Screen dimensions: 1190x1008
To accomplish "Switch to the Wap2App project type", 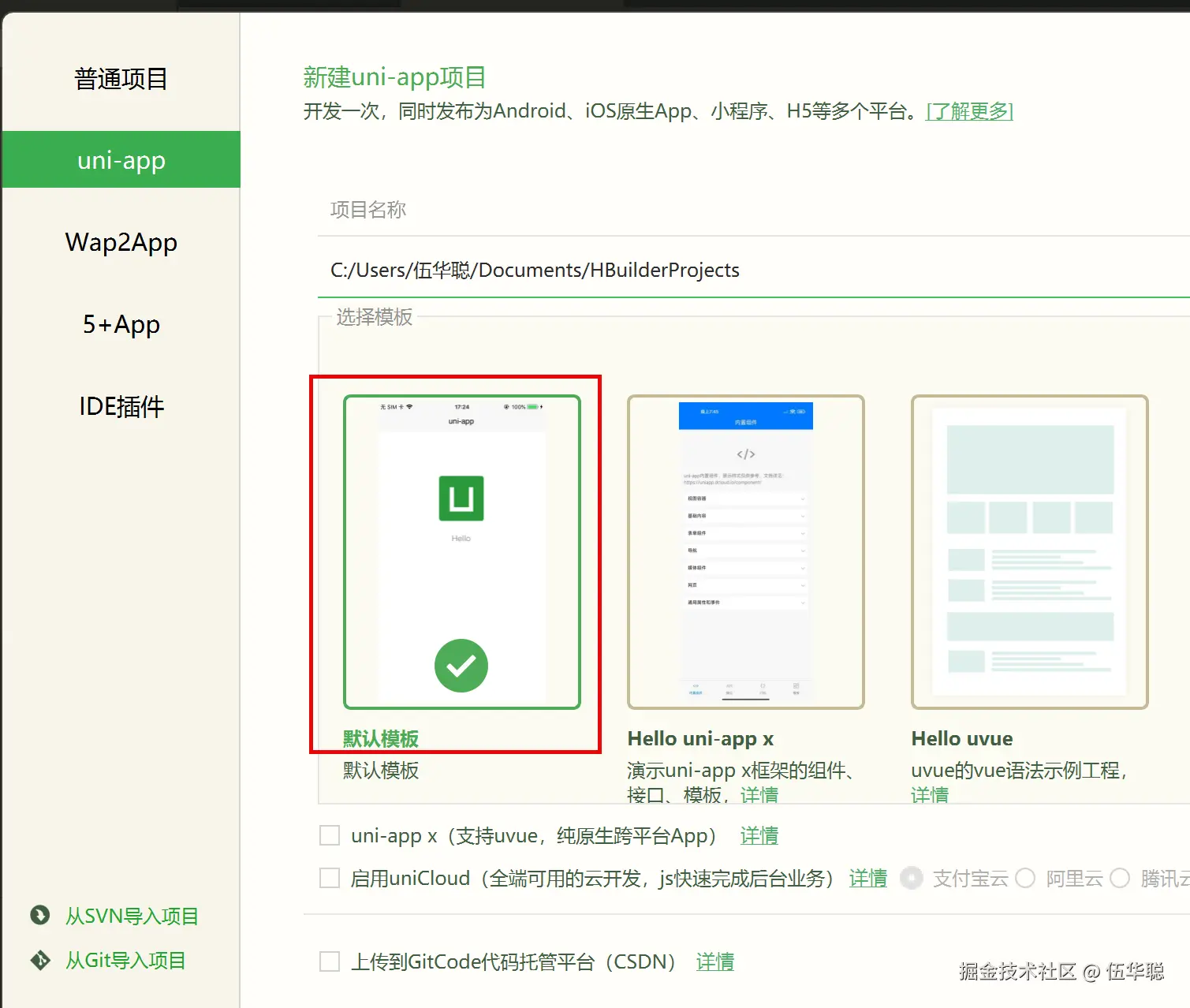I will coord(121,242).
